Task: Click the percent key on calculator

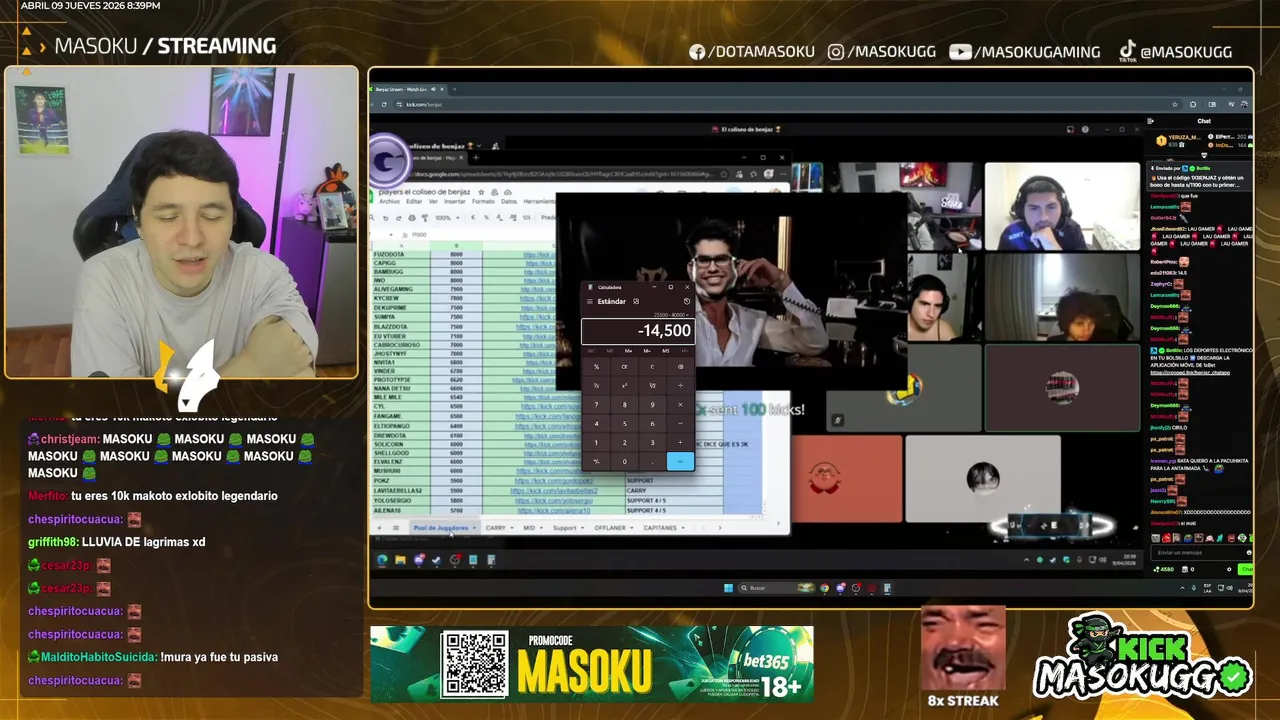Action: (597, 367)
